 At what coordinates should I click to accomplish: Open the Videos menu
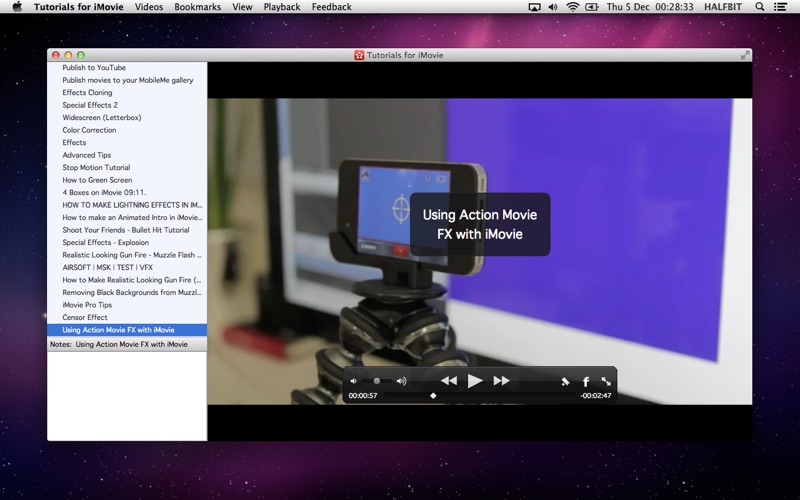coord(149,7)
